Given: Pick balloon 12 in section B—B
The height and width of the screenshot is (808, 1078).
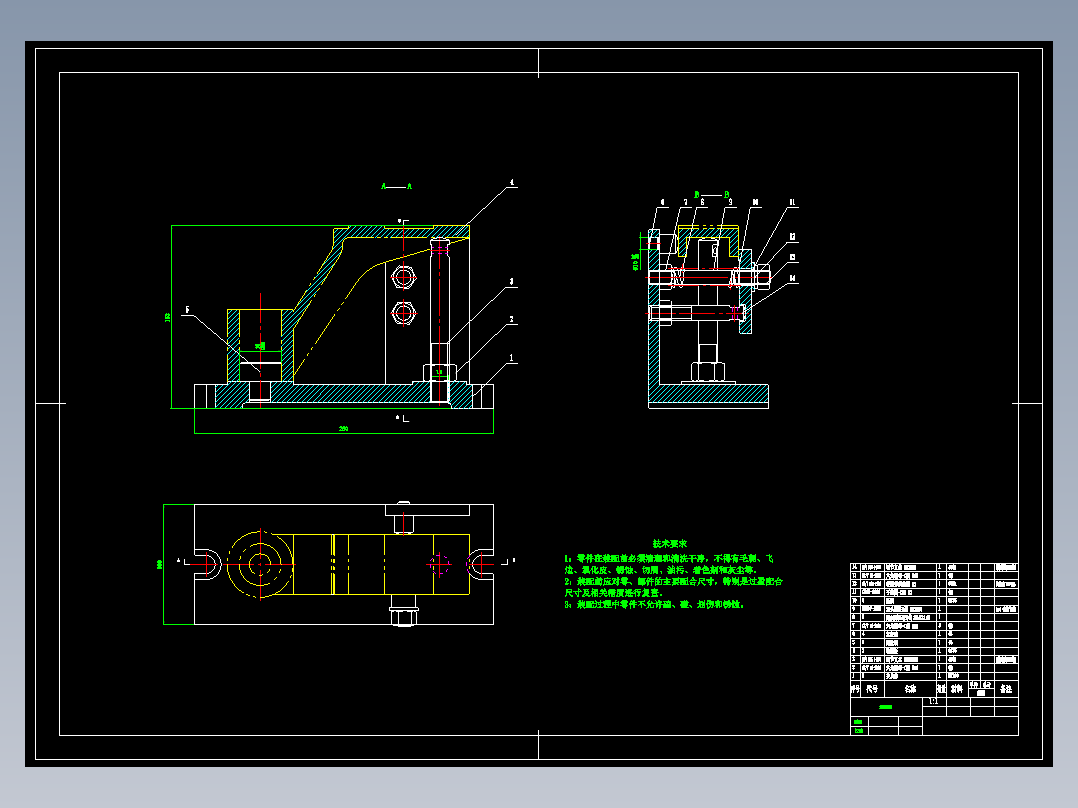Looking at the screenshot, I should [x=792, y=237].
